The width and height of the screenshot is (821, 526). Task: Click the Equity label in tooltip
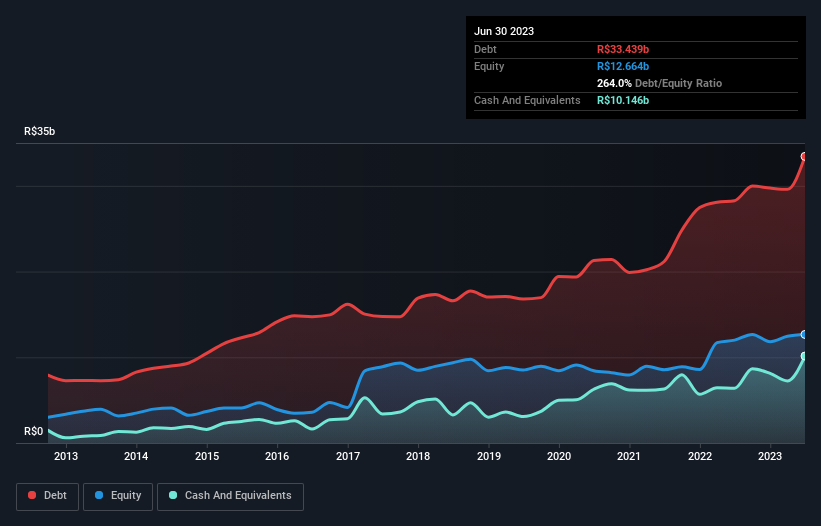pos(489,66)
